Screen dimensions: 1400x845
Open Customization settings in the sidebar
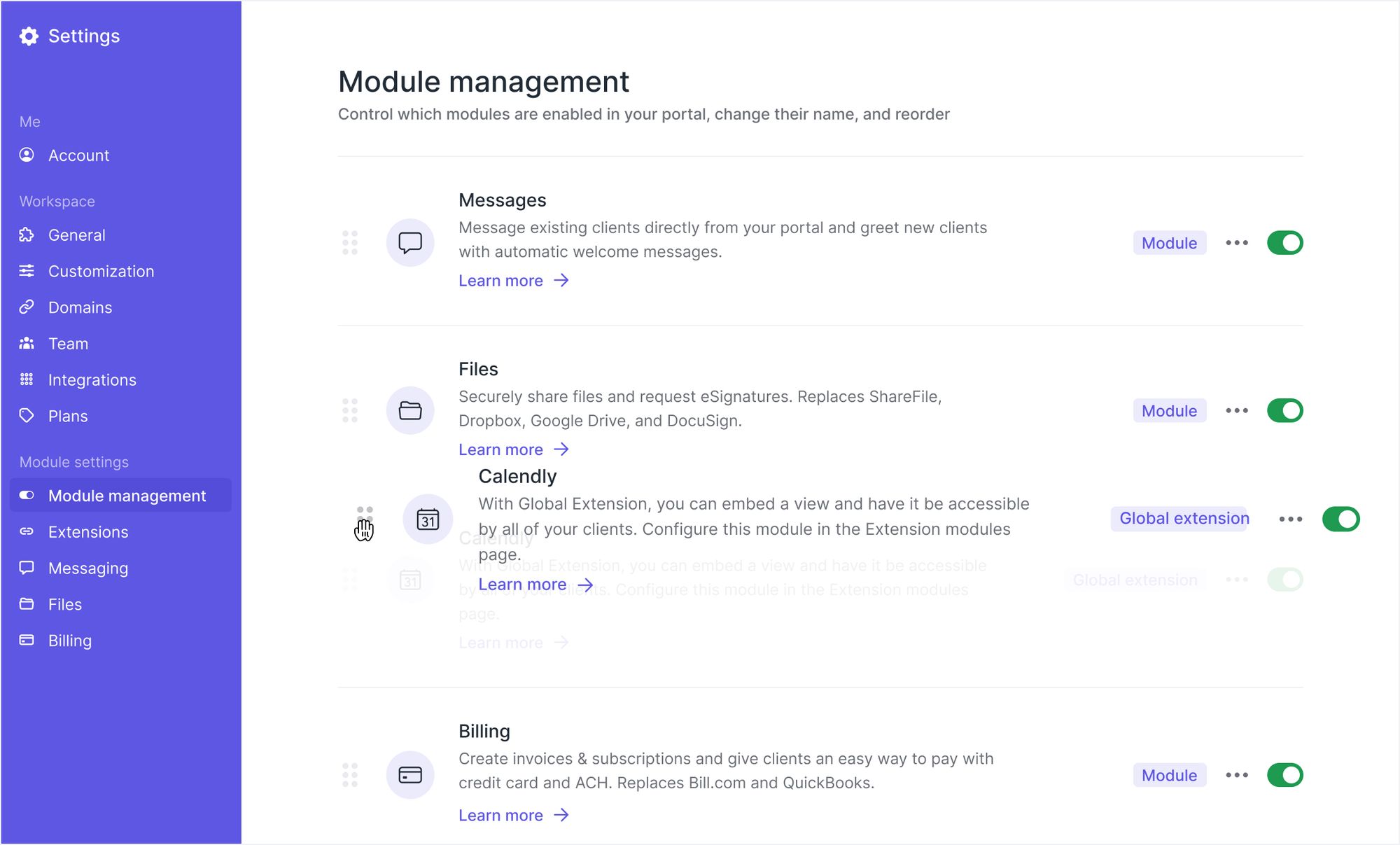(x=101, y=272)
